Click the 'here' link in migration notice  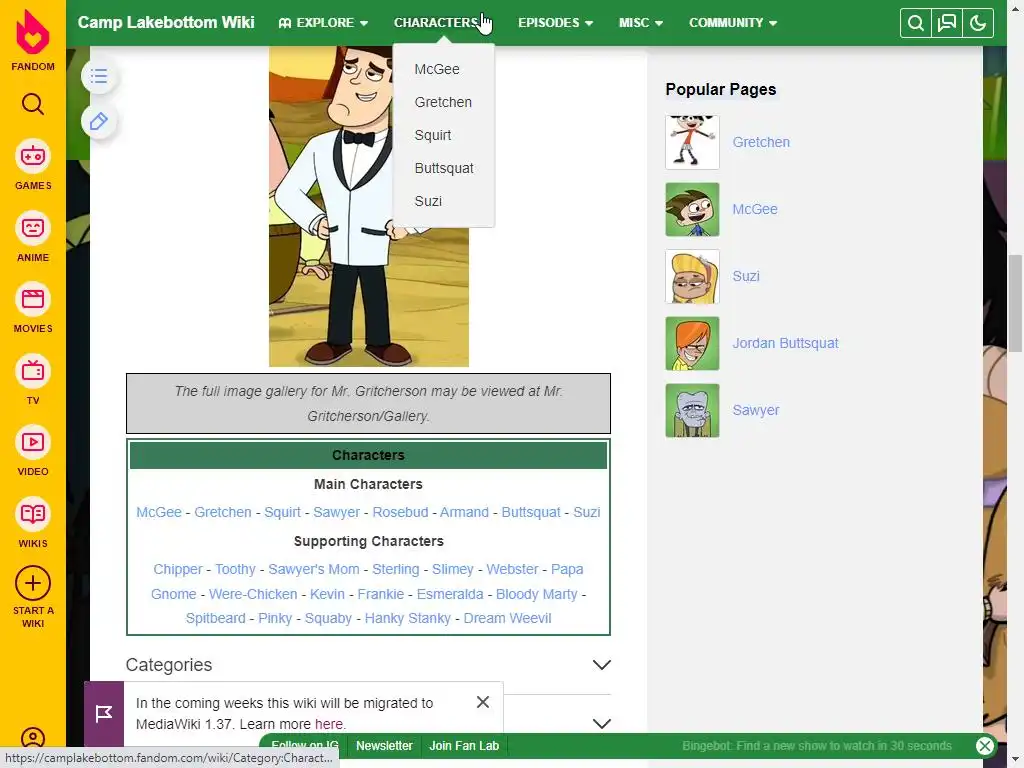(328, 724)
